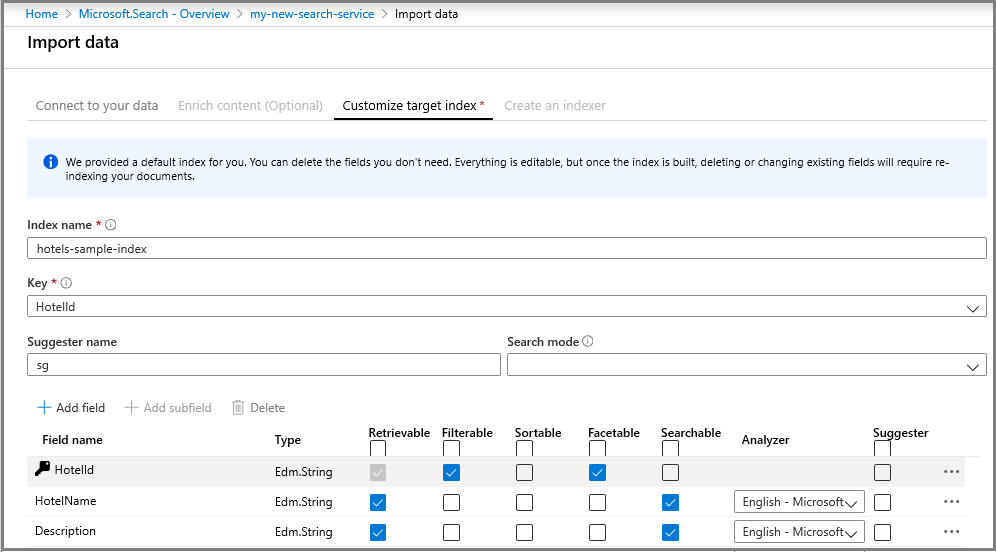Click the key icon beside HotelId
This screenshot has height=552, width=996.
[x=43, y=470]
